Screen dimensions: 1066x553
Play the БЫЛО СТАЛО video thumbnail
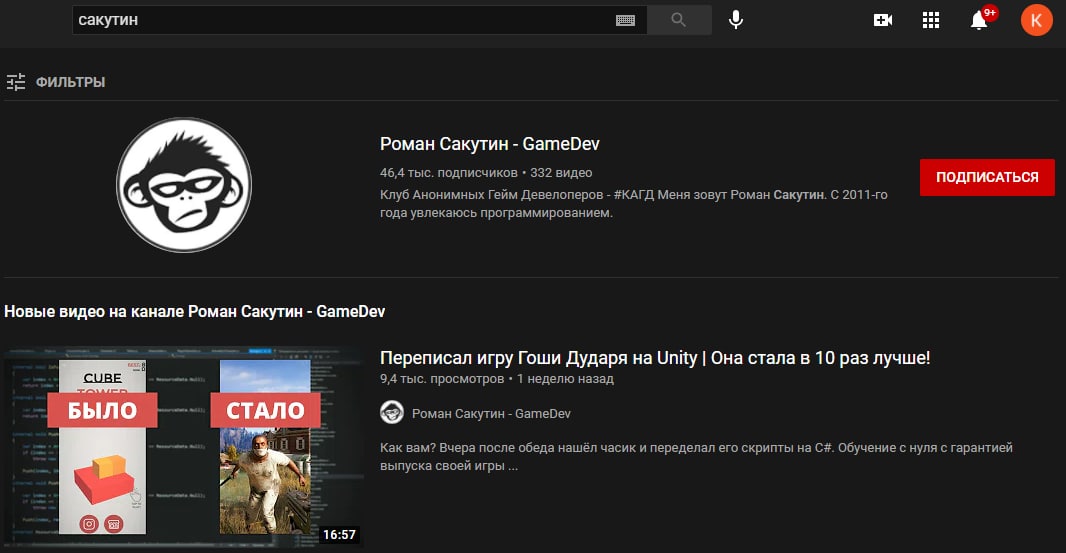[184, 446]
